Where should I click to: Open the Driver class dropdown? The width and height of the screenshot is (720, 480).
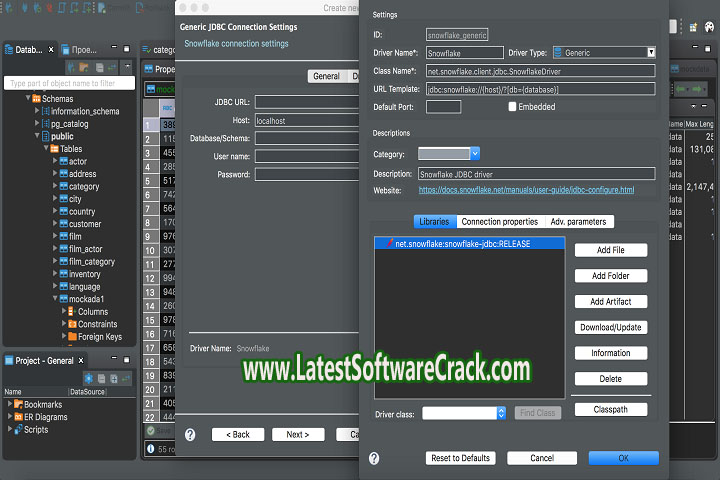click(x=500, y=412)
